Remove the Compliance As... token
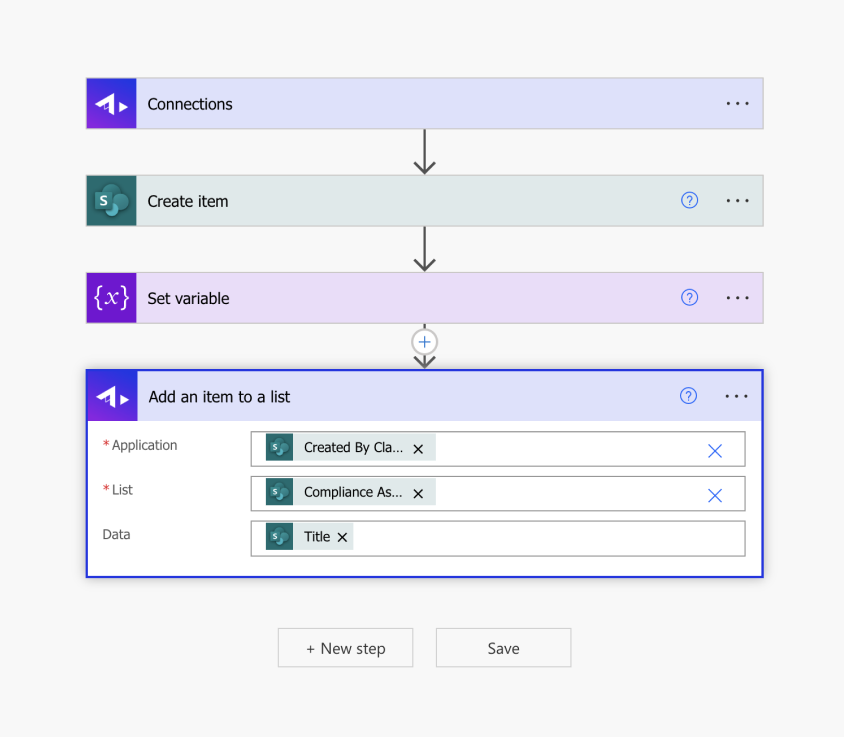This screenshot has width=844, height=737. 418,494
